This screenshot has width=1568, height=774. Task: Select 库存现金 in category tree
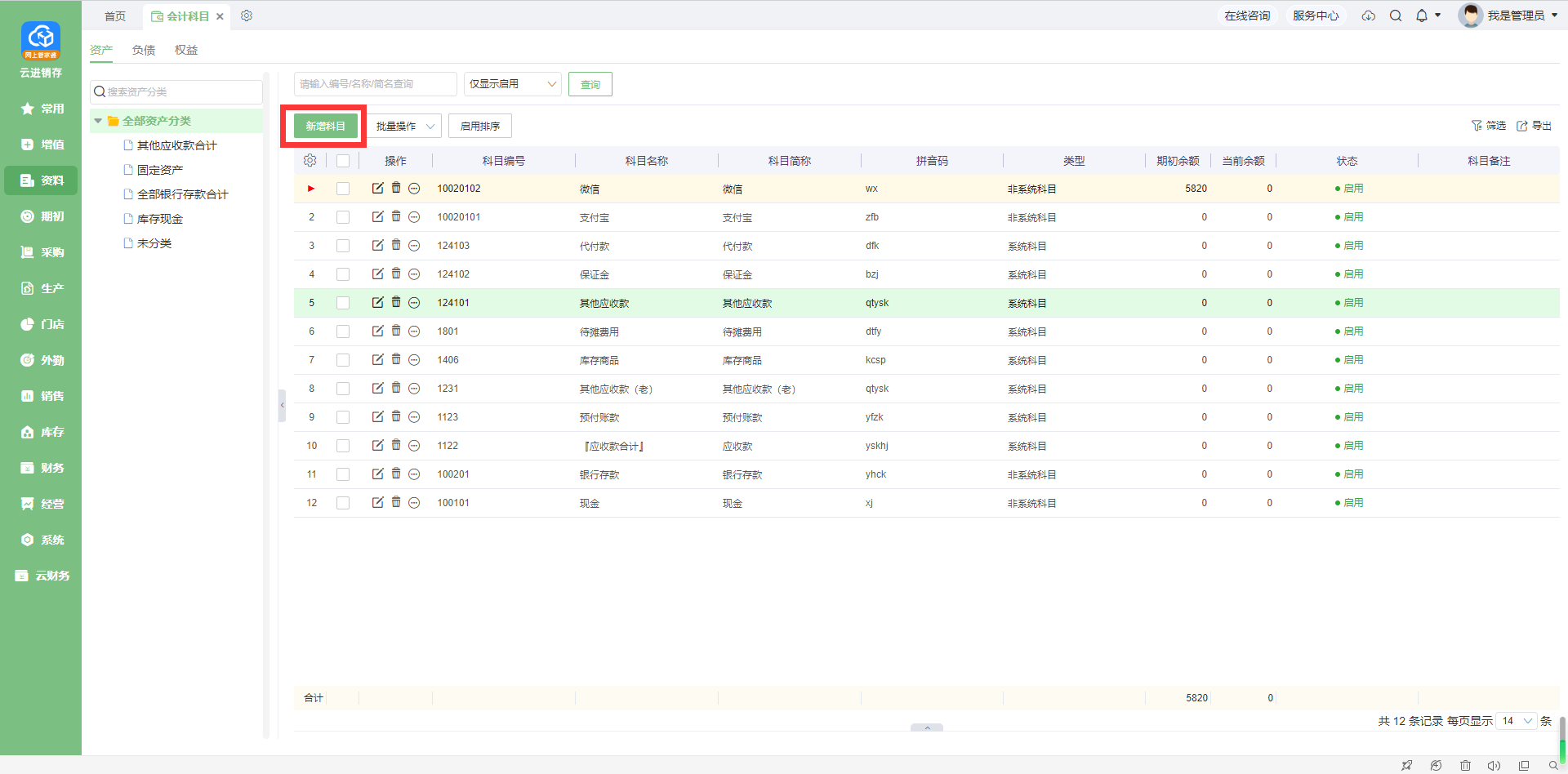coord(160,219)
